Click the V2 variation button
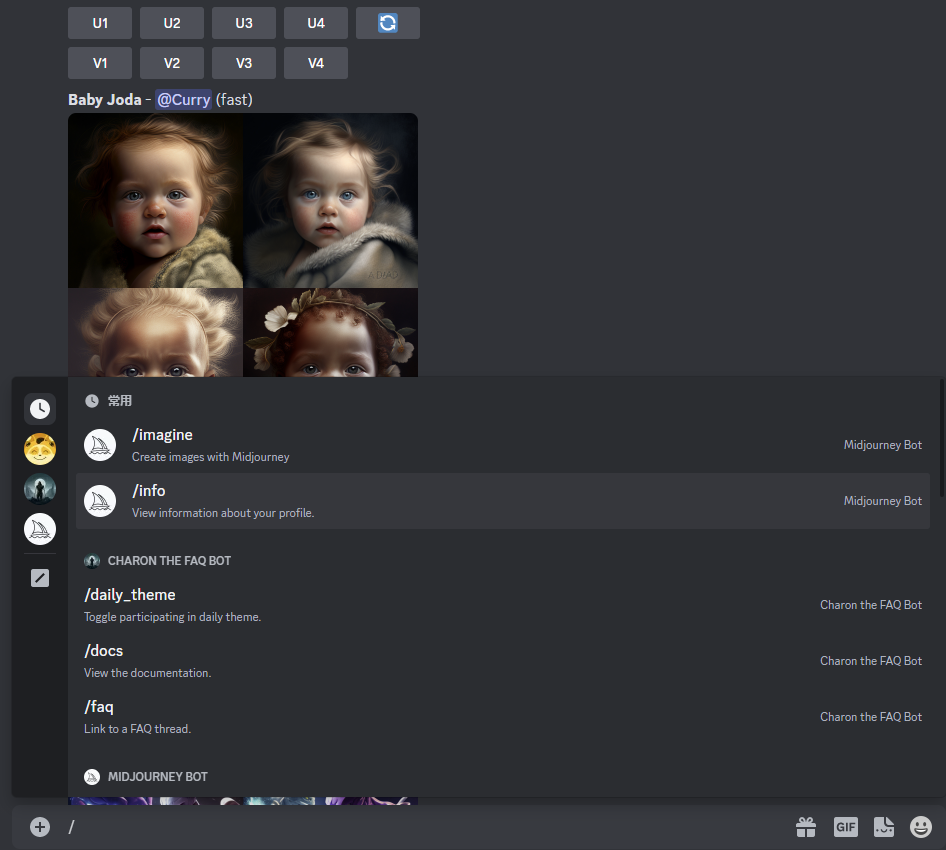Viewport: 946px width, 850px height. tap(171, 63)
